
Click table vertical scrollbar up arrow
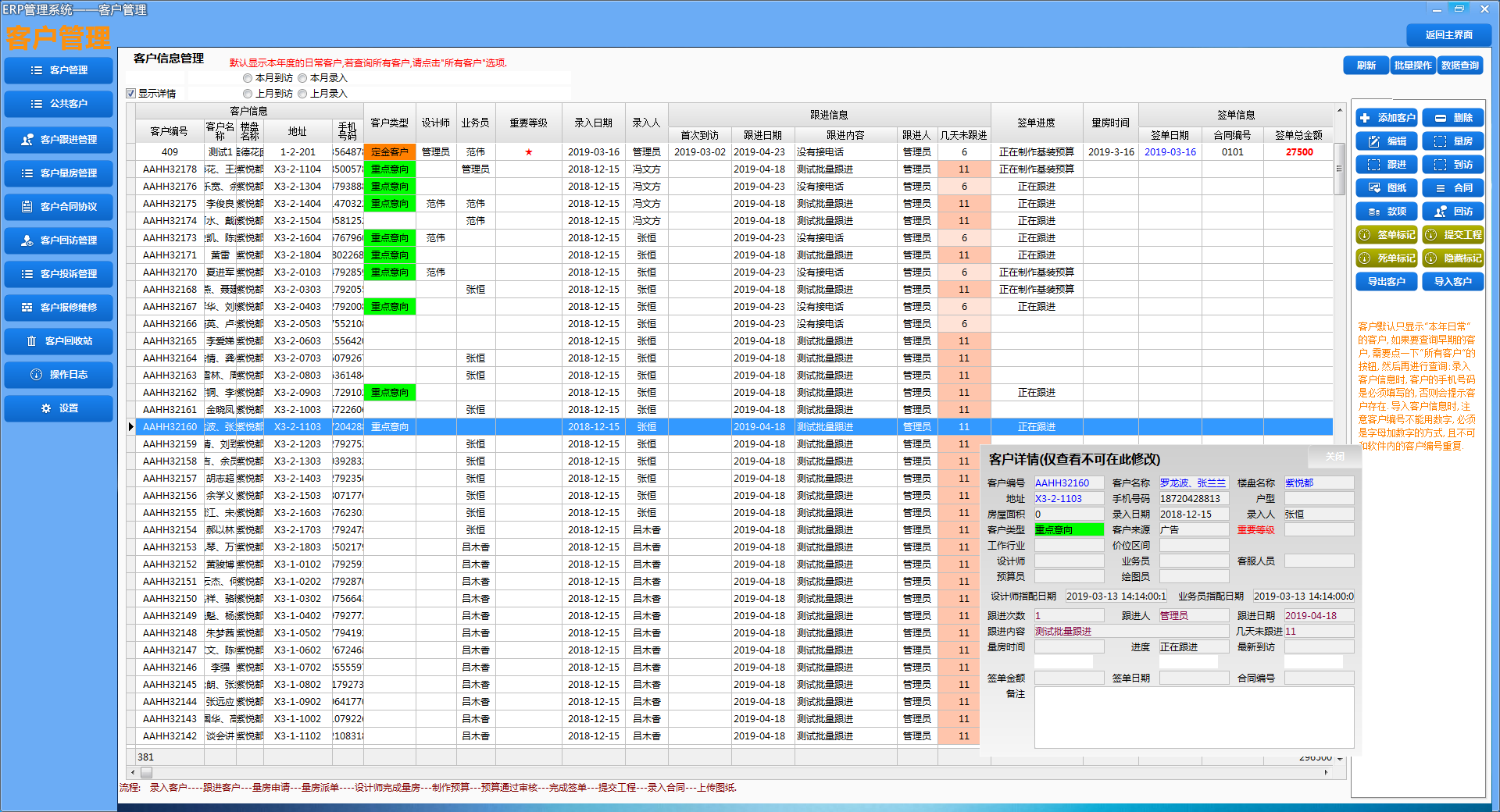(1339, 110)
